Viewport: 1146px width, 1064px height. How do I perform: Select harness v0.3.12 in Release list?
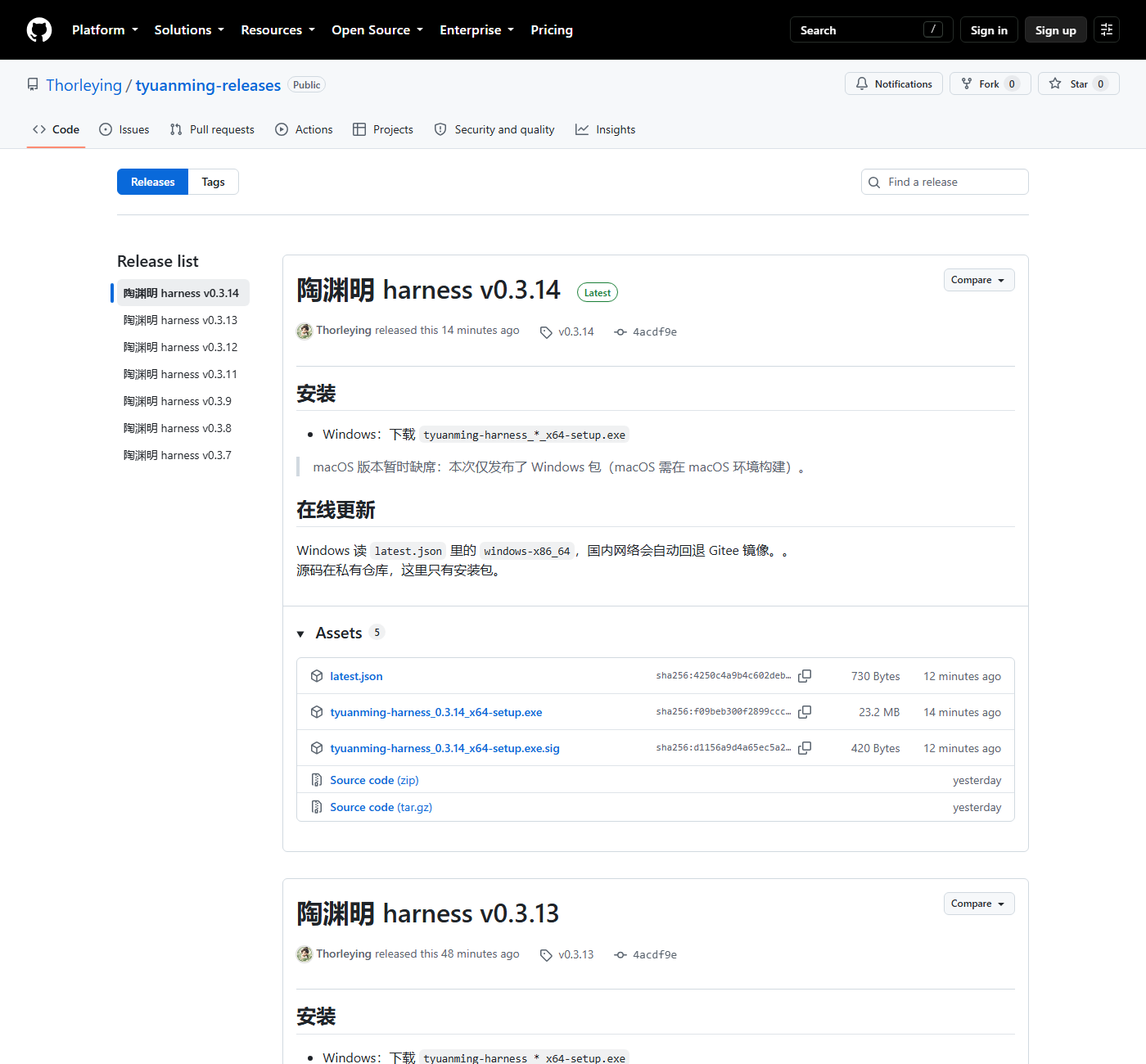[x=181, y=347]
